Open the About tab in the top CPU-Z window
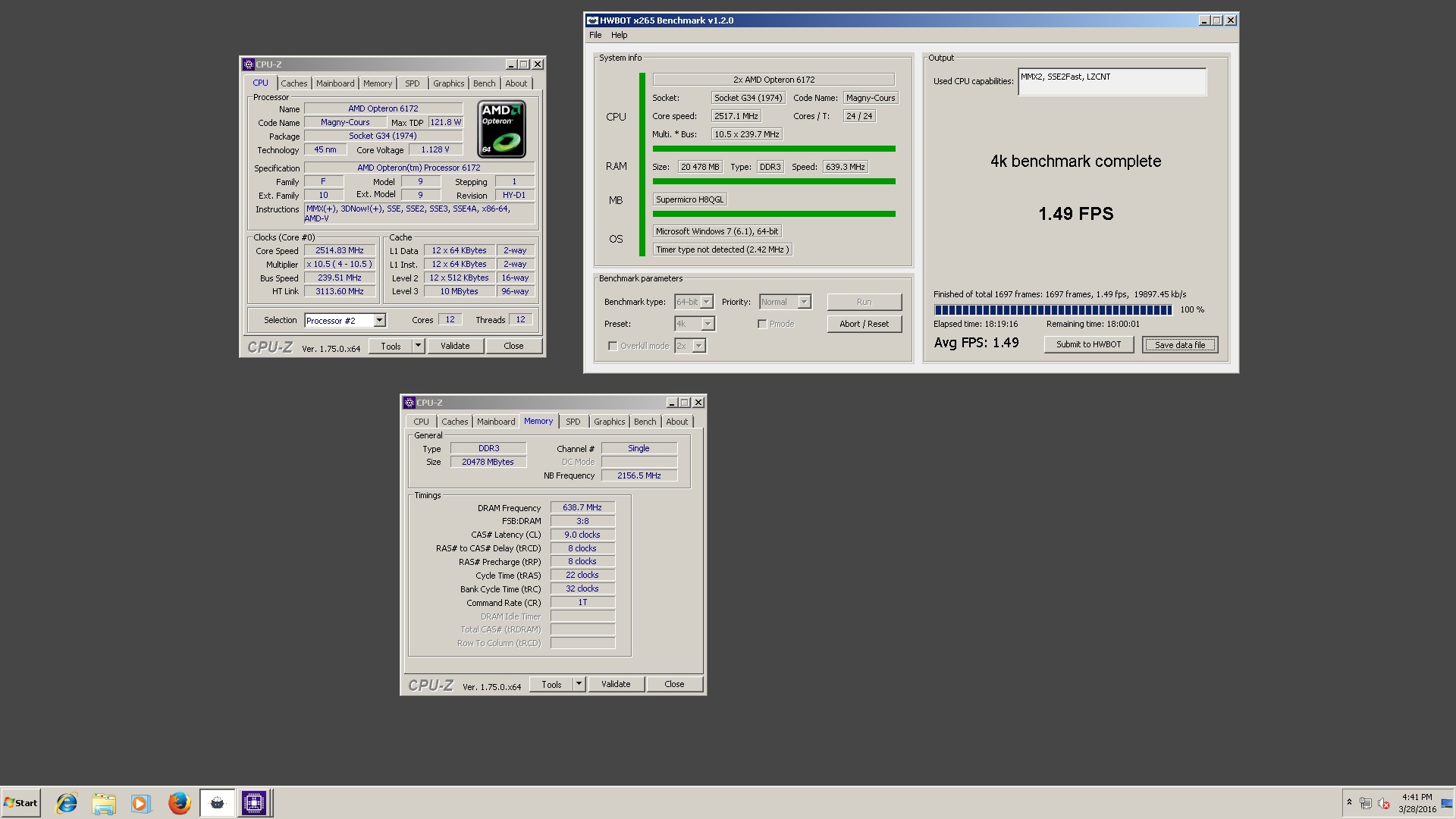 [516, 83]
